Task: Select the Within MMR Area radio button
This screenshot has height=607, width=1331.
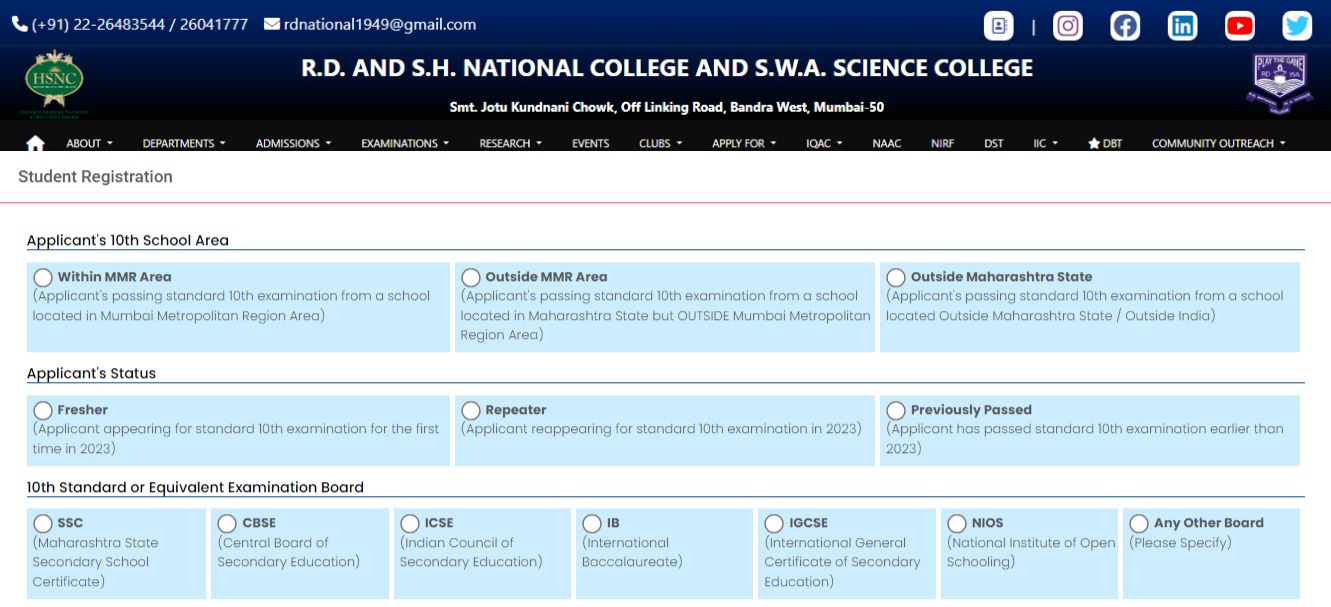Action: point(43,277)
